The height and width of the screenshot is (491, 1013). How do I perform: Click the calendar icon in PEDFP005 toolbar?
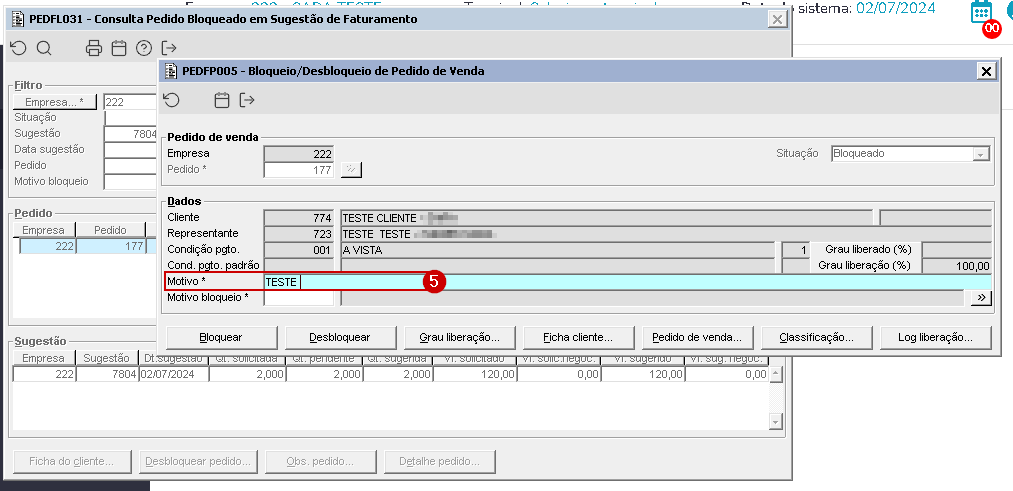pyautogui.click(x=222, y=100)
